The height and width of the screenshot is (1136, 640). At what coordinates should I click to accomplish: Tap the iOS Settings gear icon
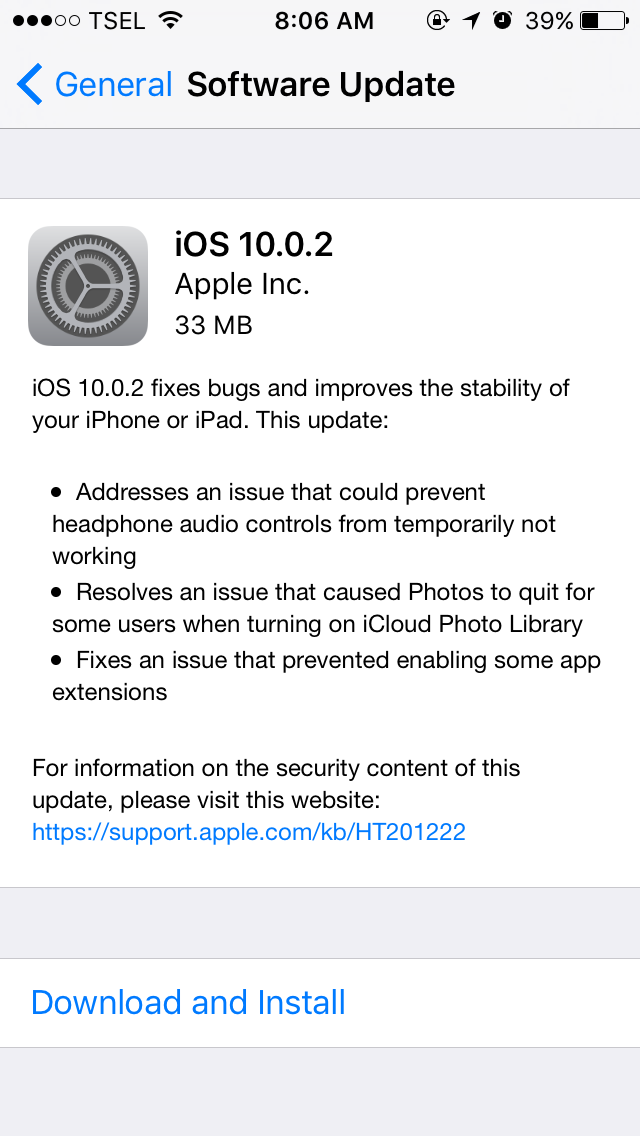pyautogui.click(x=88, y=285)
